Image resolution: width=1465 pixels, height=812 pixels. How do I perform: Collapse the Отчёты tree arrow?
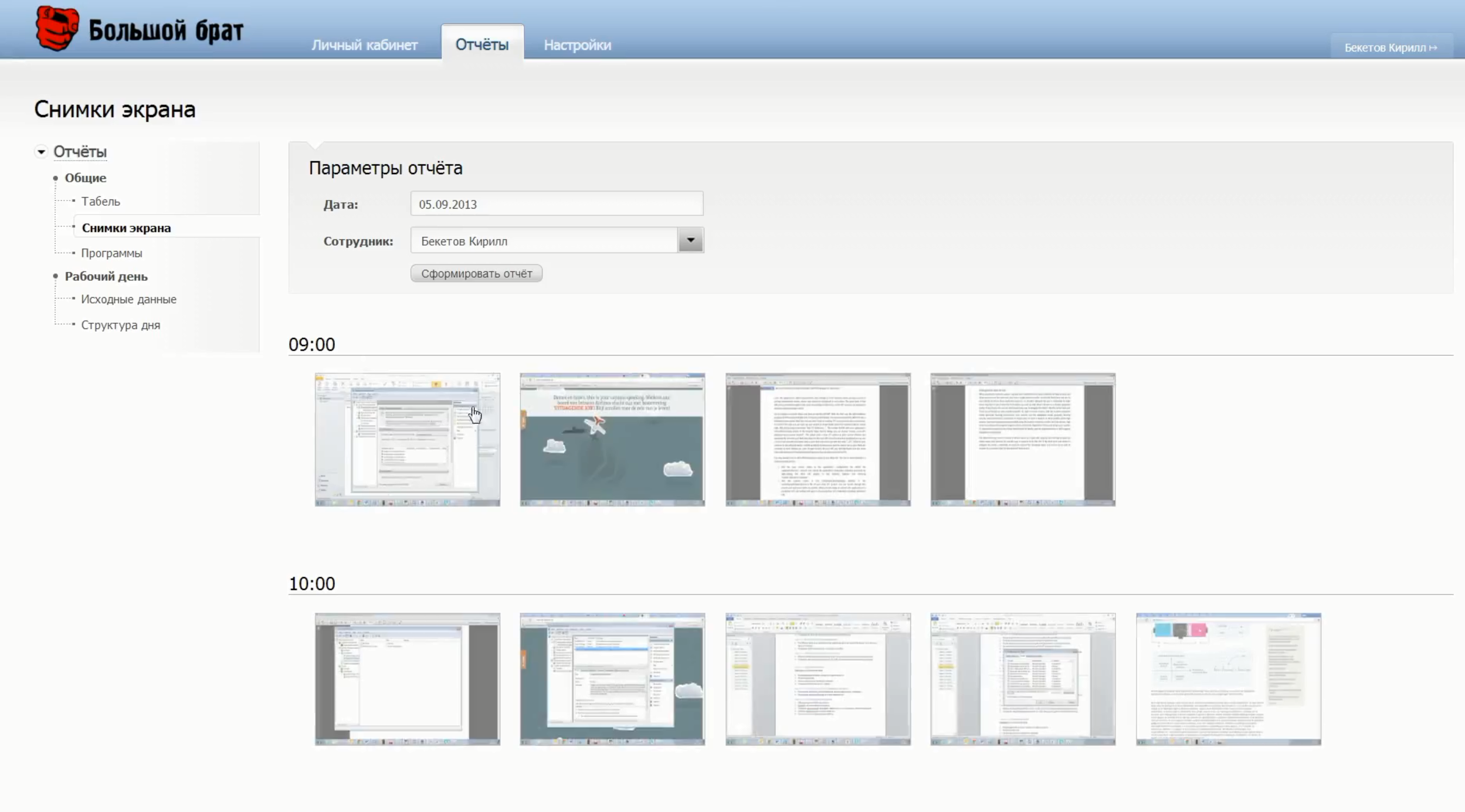[41, 152]
